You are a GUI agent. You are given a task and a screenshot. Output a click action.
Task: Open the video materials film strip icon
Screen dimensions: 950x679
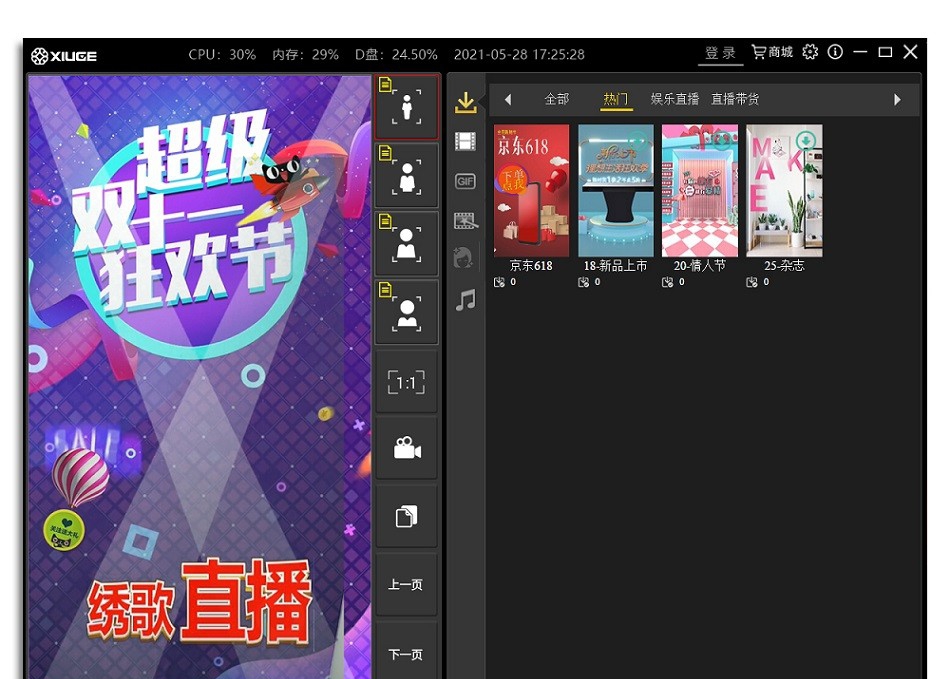click(464, 140)
